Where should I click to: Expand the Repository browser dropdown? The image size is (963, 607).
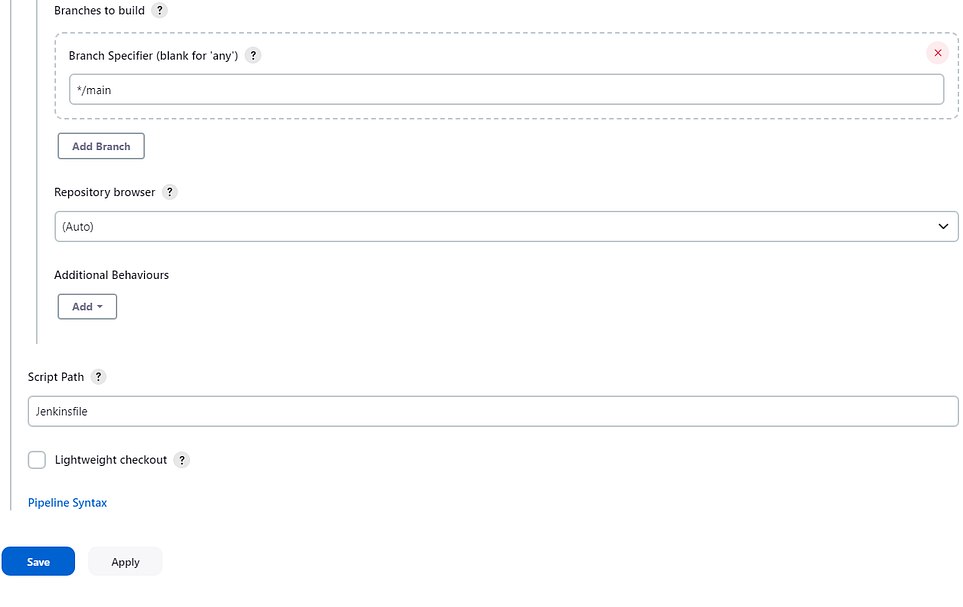tap(506, 227)
